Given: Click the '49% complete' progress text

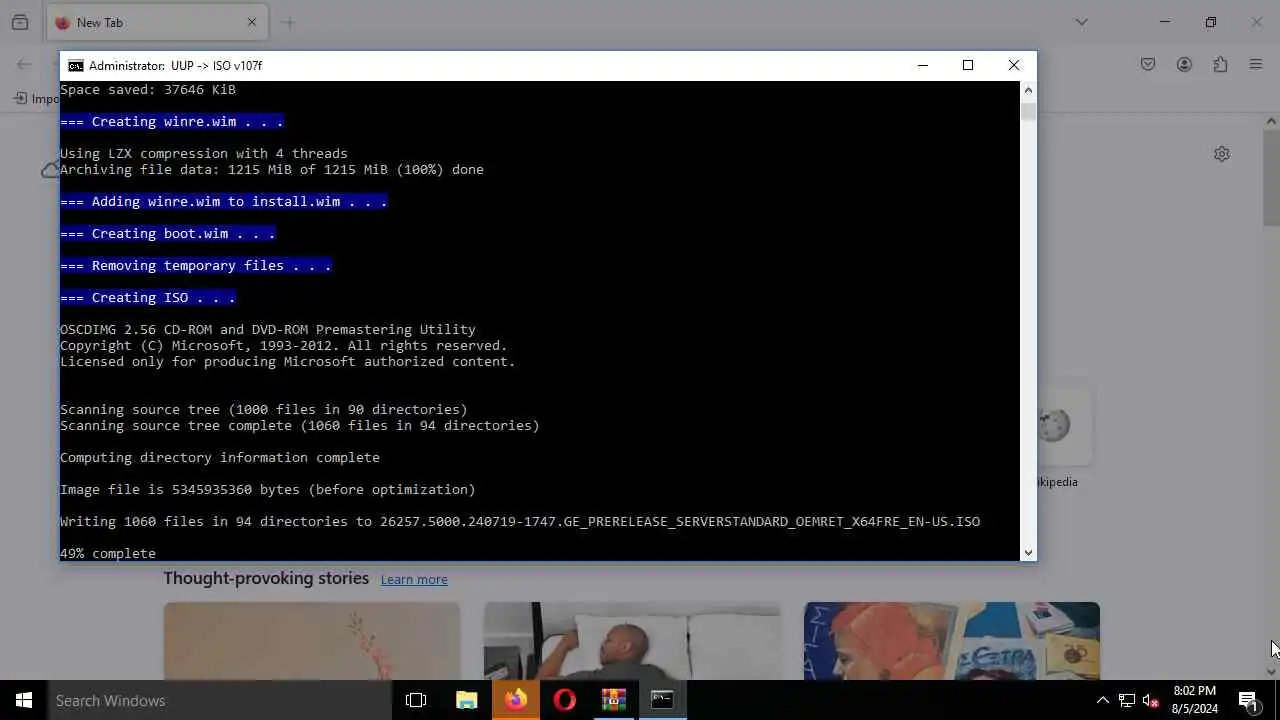Looking at the screenshot, I should click(108, 553).
